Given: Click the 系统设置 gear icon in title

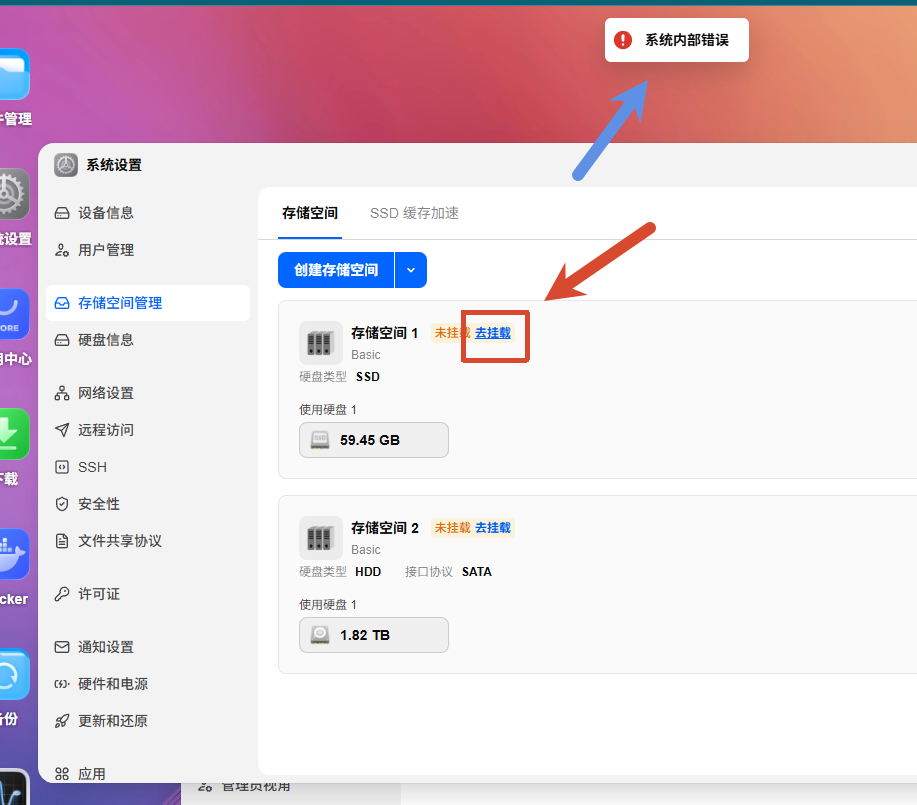Looking at the screenshot, I should (66, 165).
